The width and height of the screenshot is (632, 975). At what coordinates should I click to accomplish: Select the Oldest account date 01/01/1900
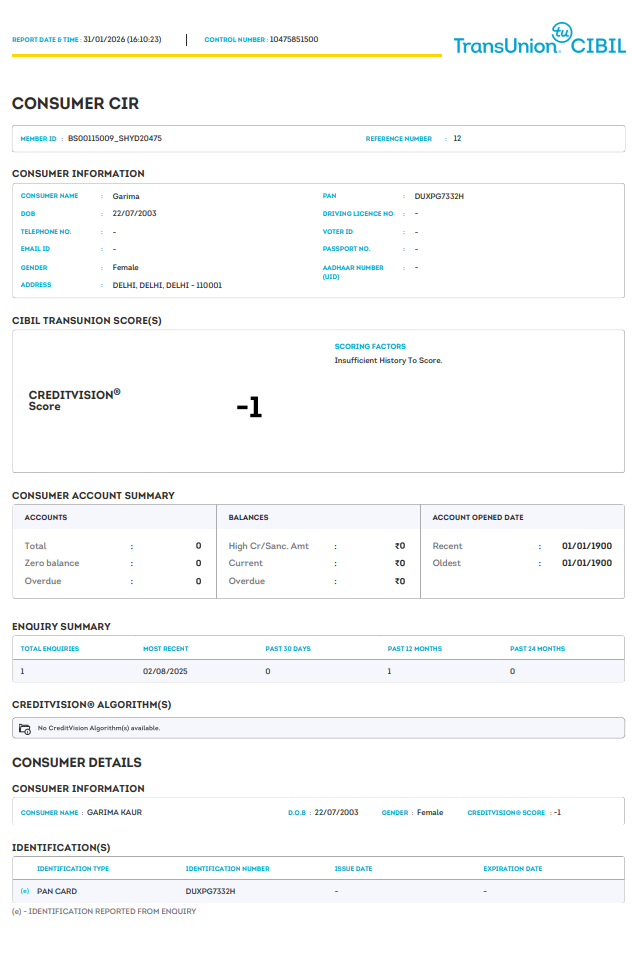587,563
